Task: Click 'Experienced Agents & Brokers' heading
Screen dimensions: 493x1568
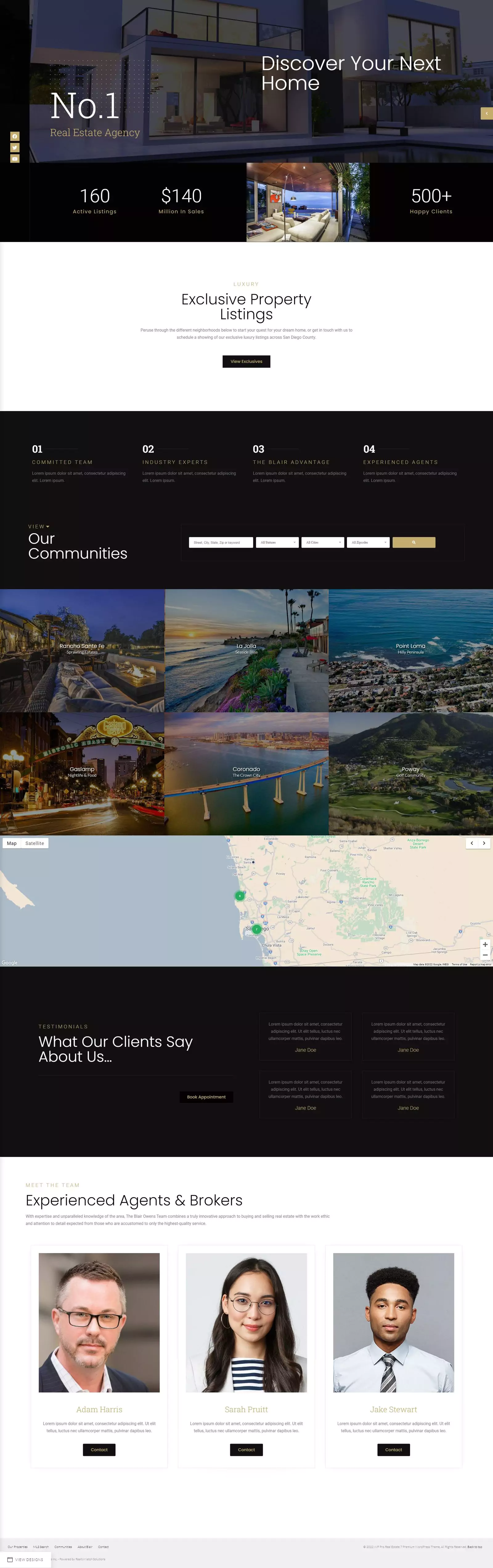Action: (134, 1200)
